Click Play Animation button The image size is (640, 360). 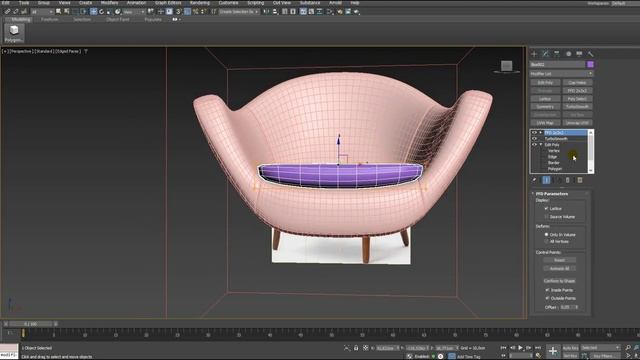tap(520, 348)
